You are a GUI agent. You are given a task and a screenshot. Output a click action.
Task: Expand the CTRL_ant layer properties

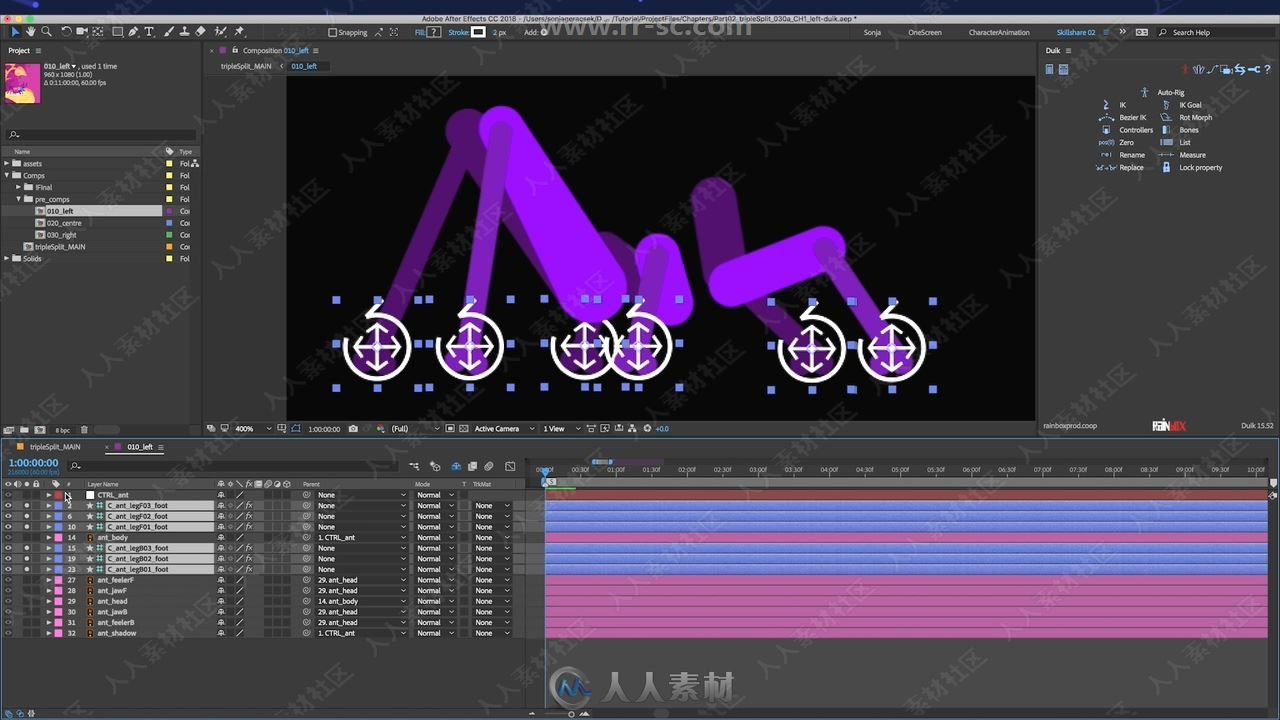click(48, 495)
